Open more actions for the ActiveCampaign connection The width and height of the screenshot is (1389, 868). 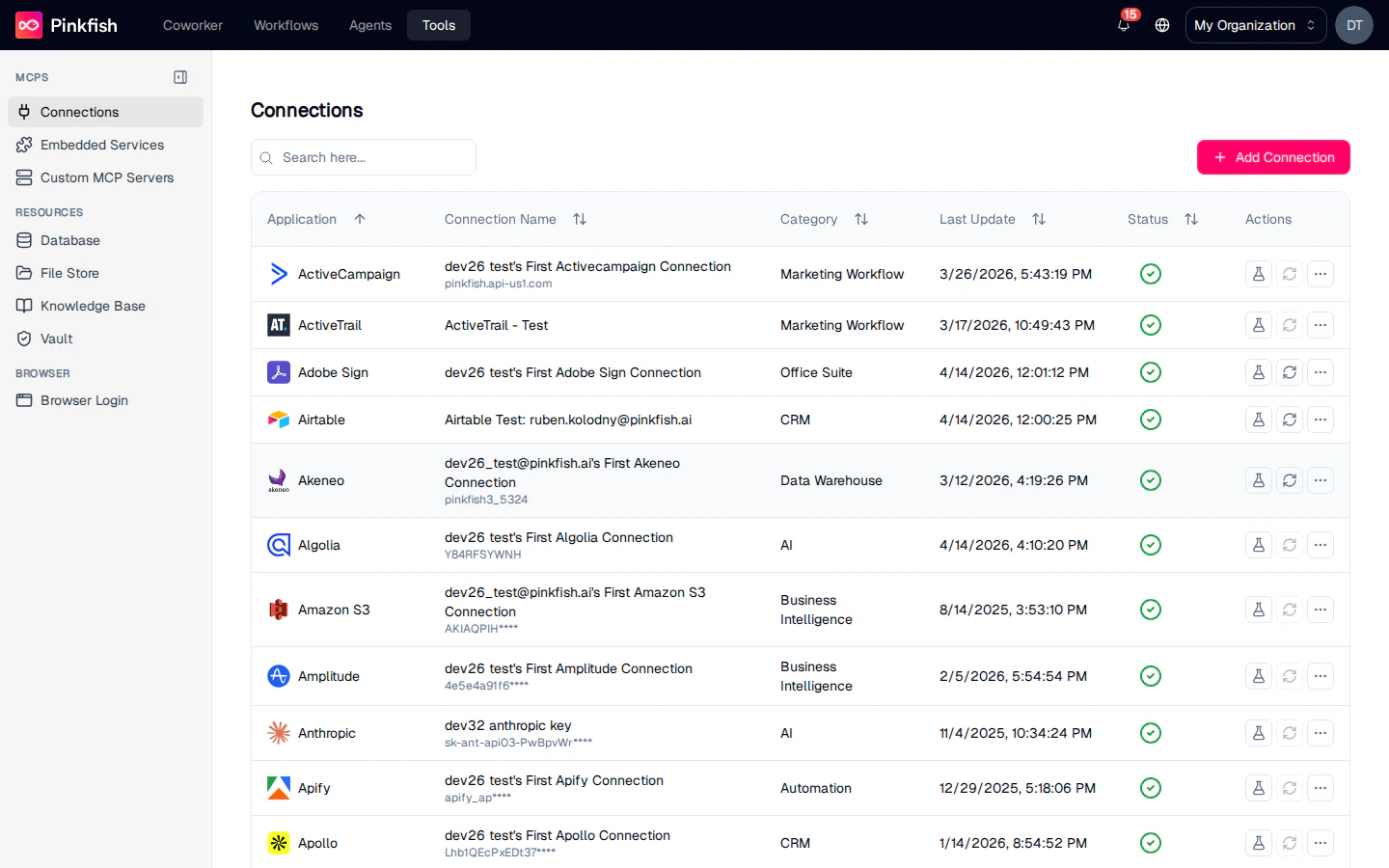[1321, 274]
